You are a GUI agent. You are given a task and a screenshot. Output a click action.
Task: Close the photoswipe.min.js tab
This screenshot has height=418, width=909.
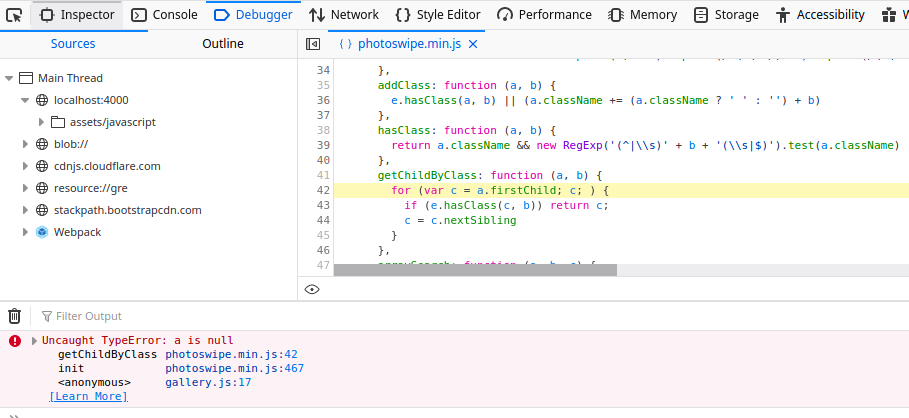472,44
